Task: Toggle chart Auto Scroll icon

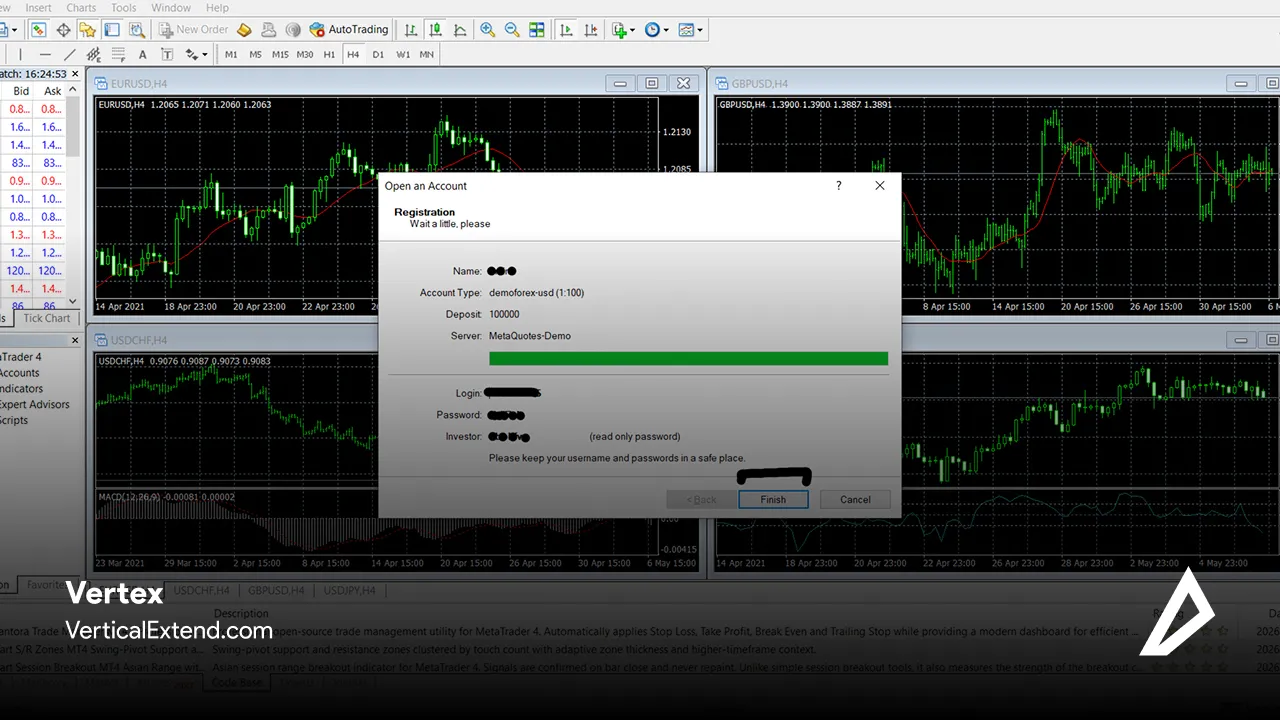Action: coord(567,30)
